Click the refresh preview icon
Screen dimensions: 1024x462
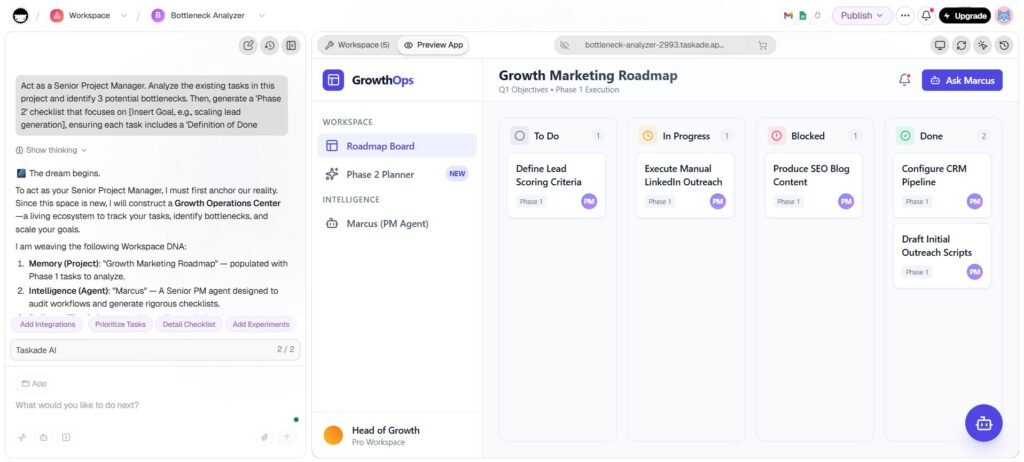click(x=961, y=45)
